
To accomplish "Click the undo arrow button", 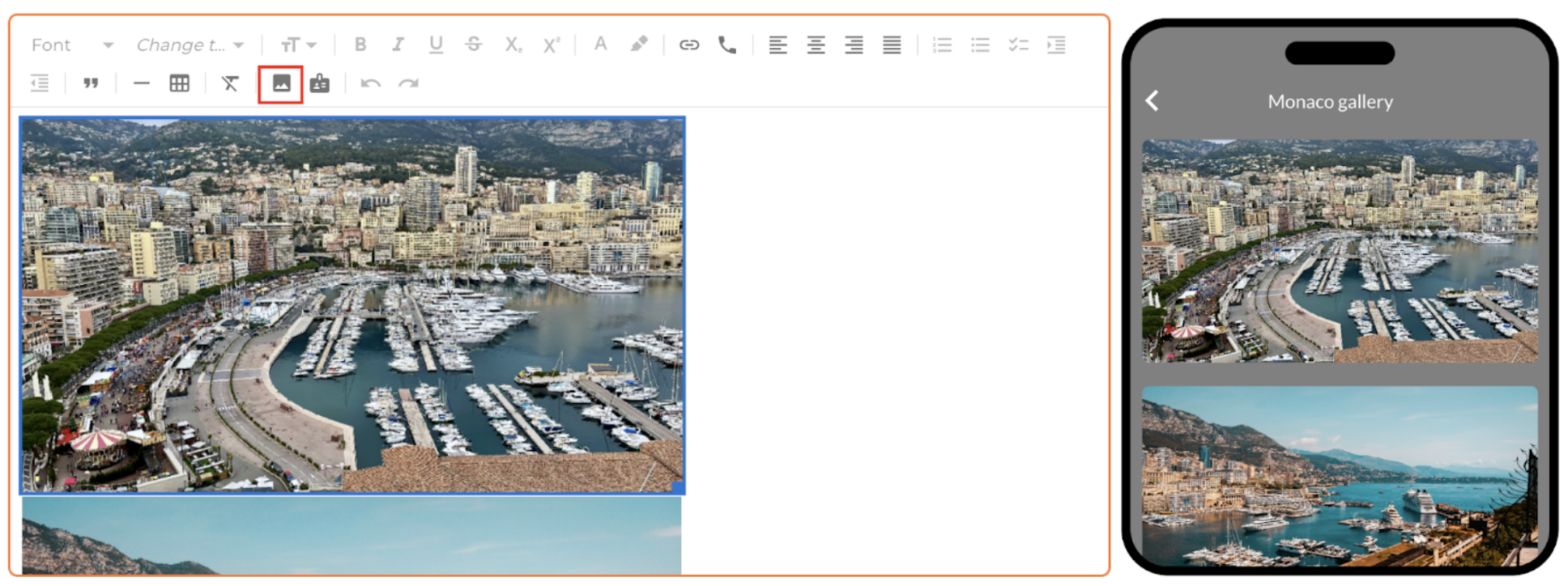I will click(x=370, y=83).
